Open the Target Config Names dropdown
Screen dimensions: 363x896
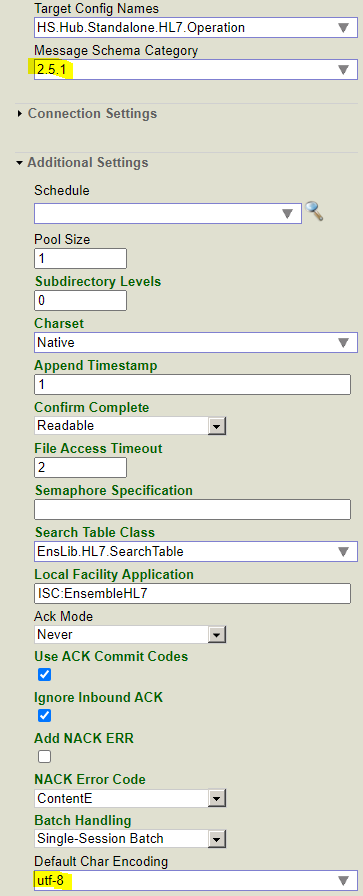pos(196,27)
